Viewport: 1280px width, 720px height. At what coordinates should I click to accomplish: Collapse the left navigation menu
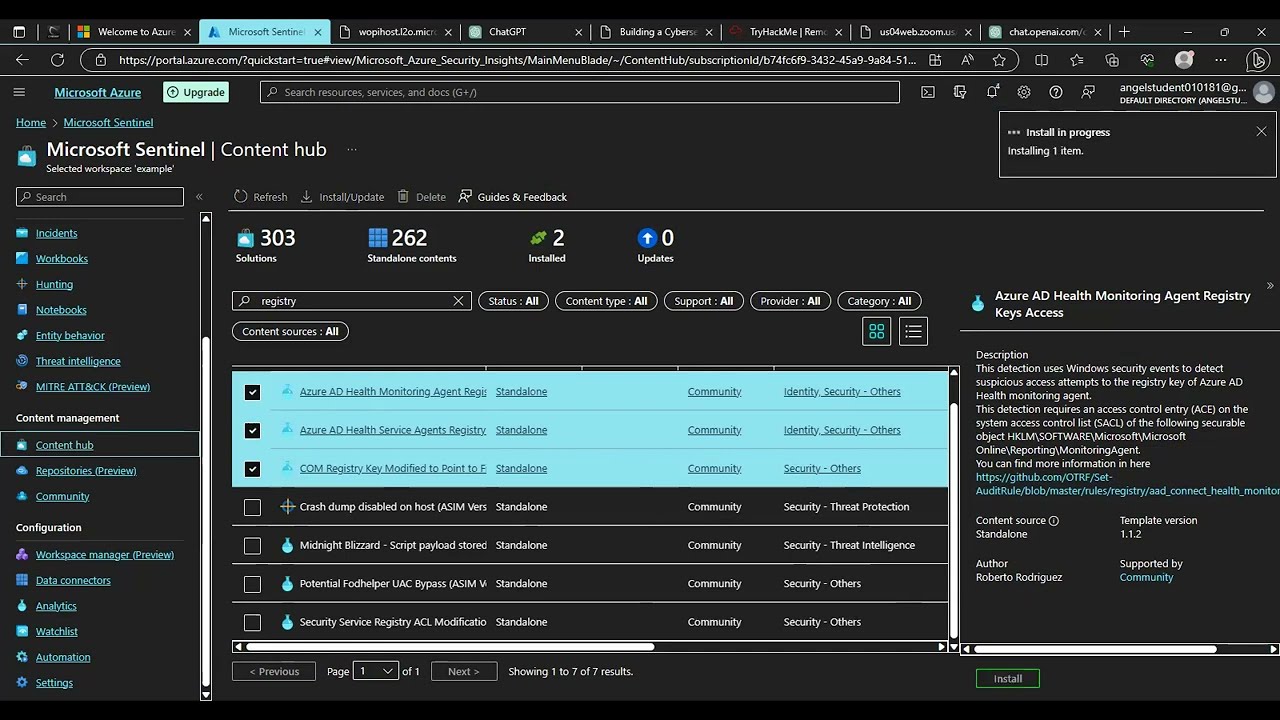point(199,197)
